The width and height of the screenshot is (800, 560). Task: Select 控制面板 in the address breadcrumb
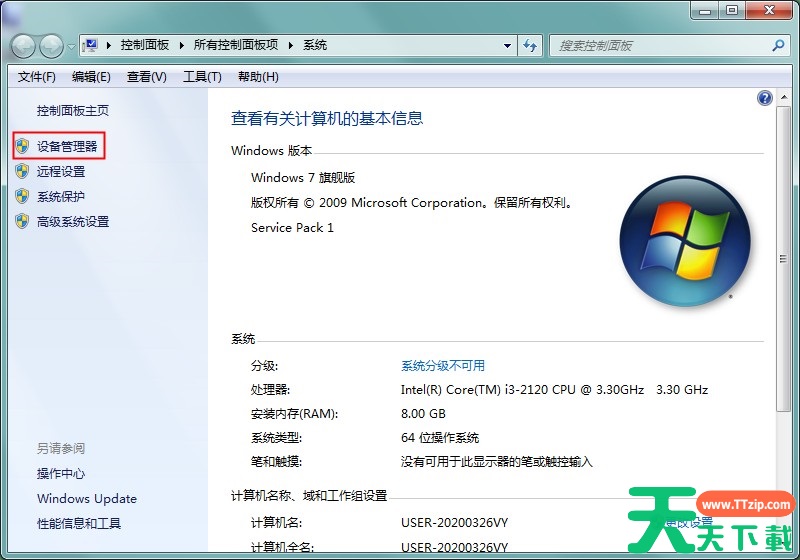(145, 45)
